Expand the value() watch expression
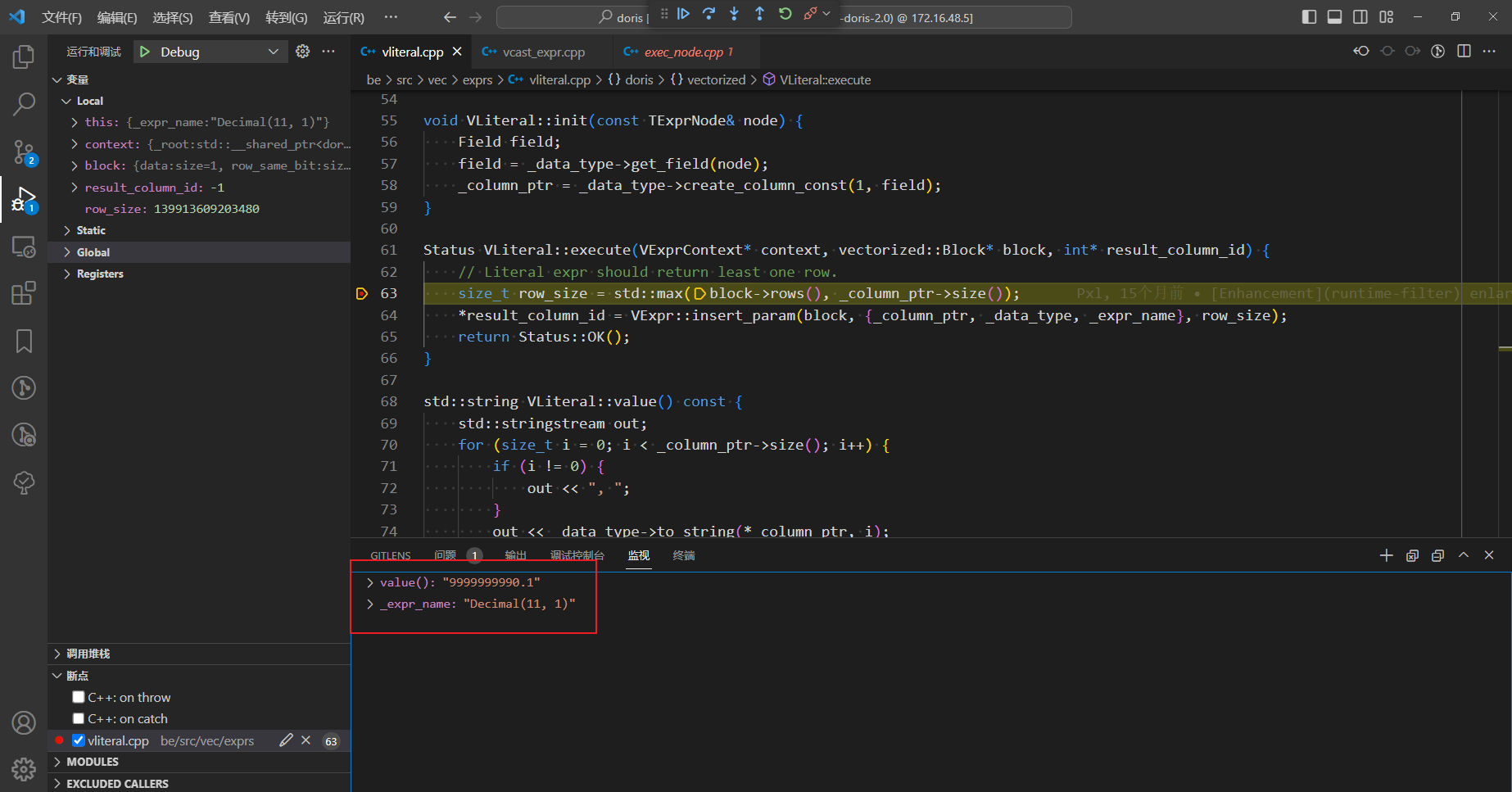 tap(370, 582)
